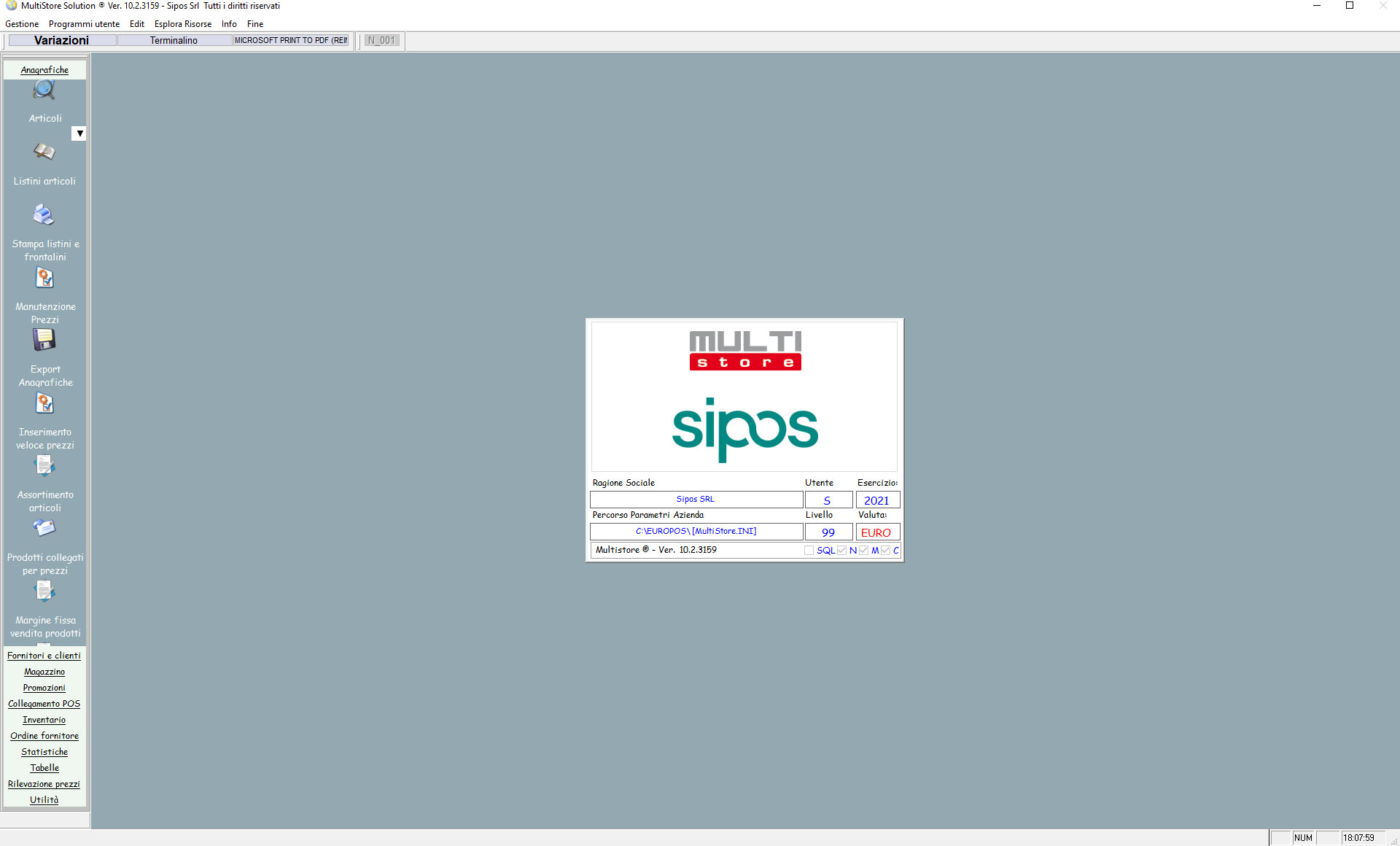1400x846 pixels.
Task: Click the Livello field showing 99
Action: [x=828, y=532]
